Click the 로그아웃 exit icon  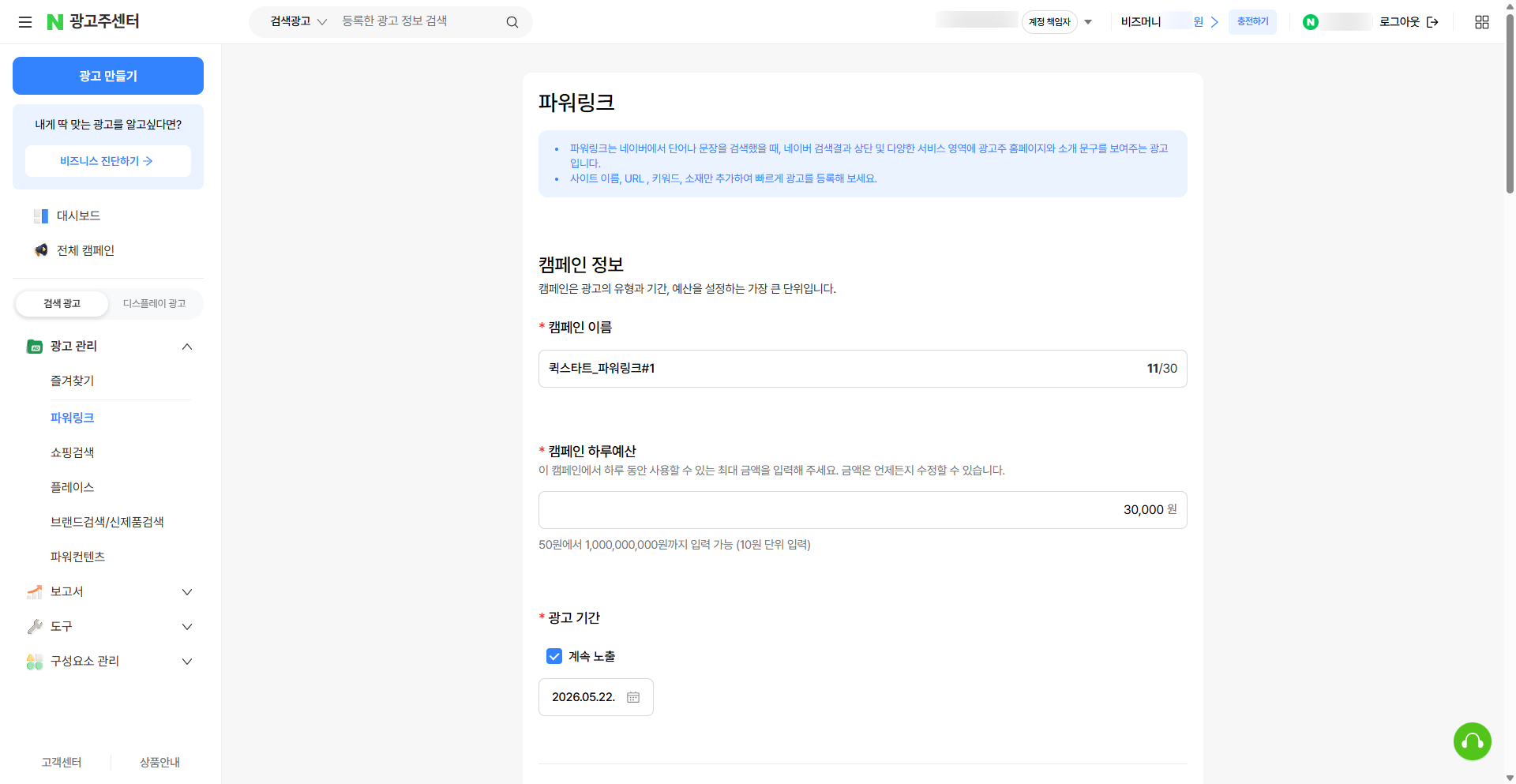pyautogui.click(x=1432, y=22)
